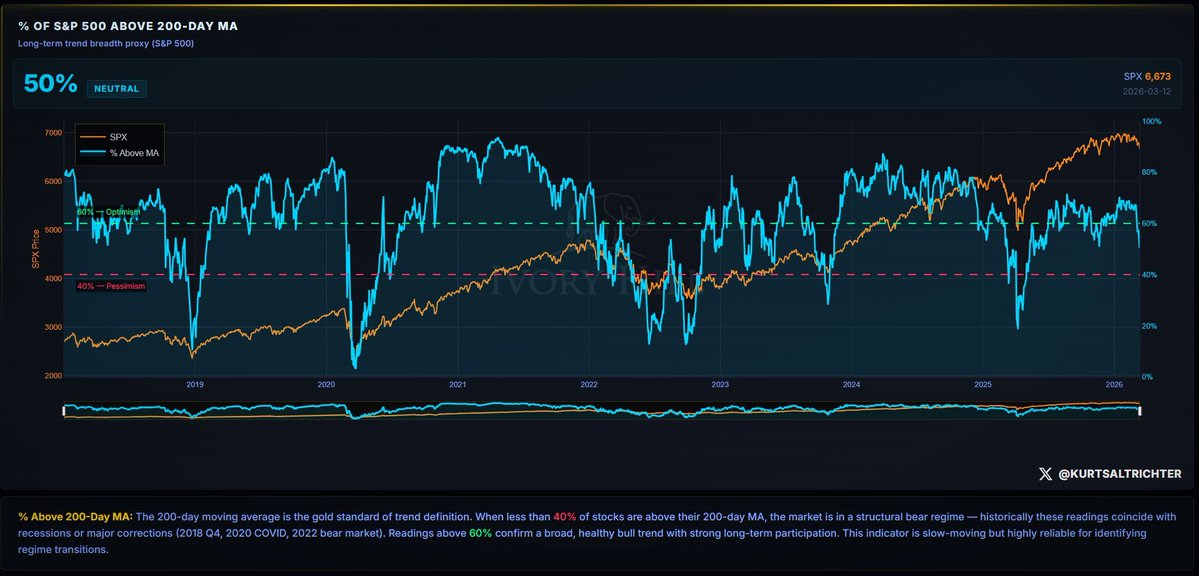The width and height of the screenshot is (1199, 576).
Task: Click the chart title % OF S&P 500 ABOVE 200-DAY MA
Action: pyautogui.click(x=128, y=27)
